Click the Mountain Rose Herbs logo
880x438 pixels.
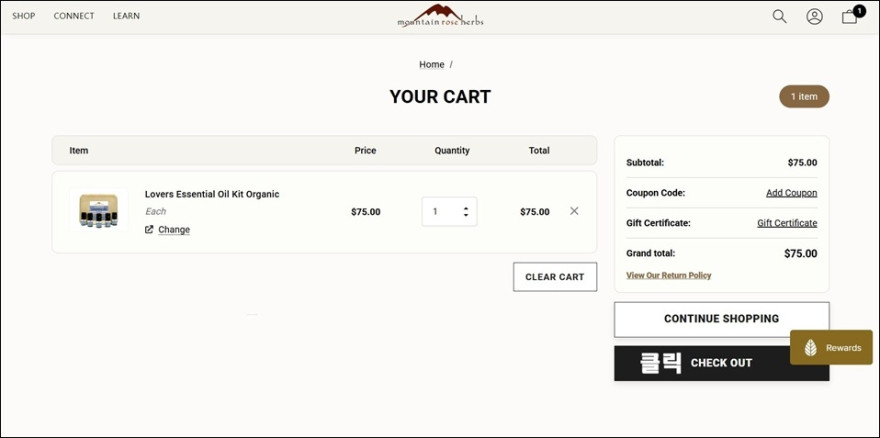[440, 16]
